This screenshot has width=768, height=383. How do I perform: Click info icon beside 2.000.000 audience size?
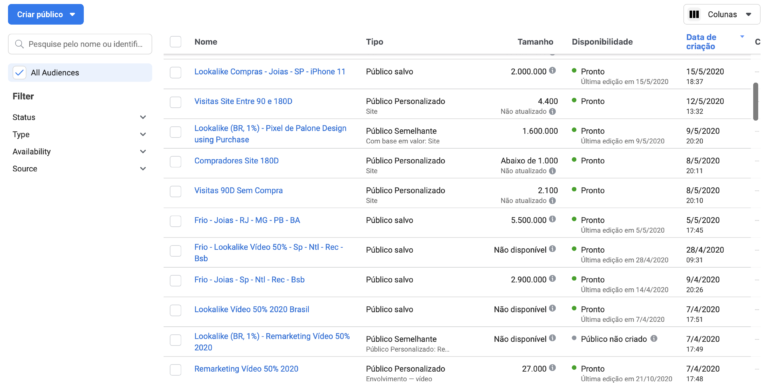pos(552,71)
